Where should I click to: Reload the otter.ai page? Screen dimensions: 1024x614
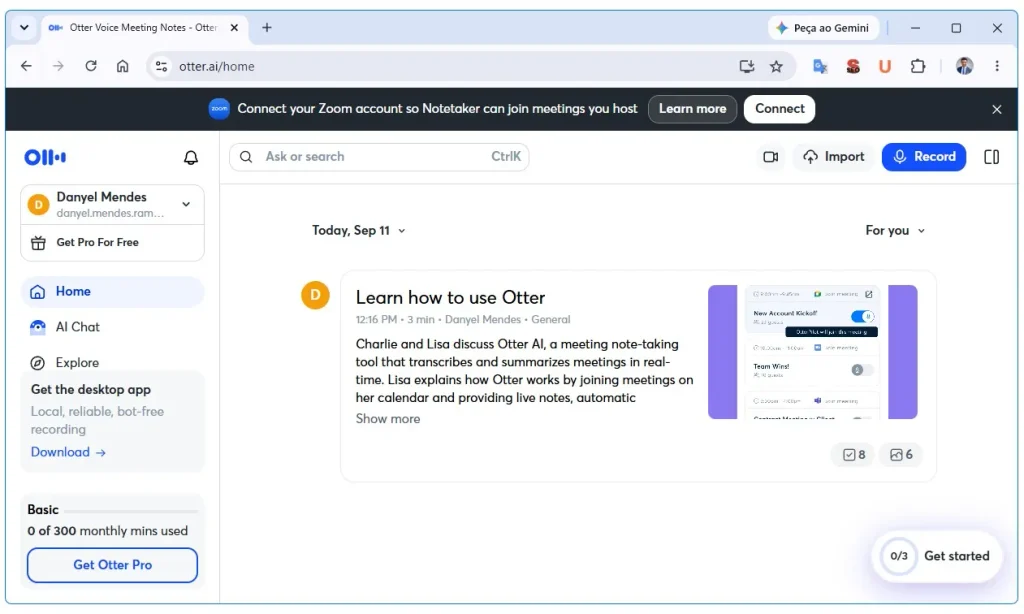coord(91,66)
